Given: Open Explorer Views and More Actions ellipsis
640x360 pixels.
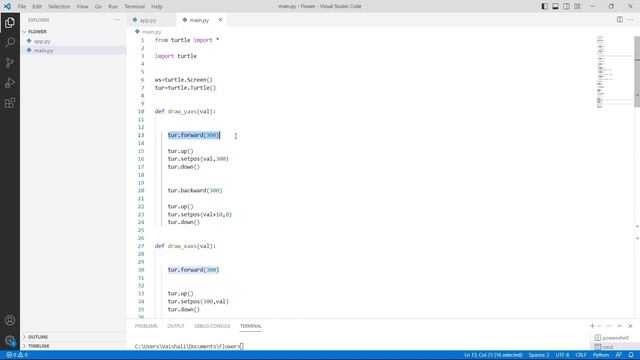Looking at the screenshot, I should [x=117, y=20].
